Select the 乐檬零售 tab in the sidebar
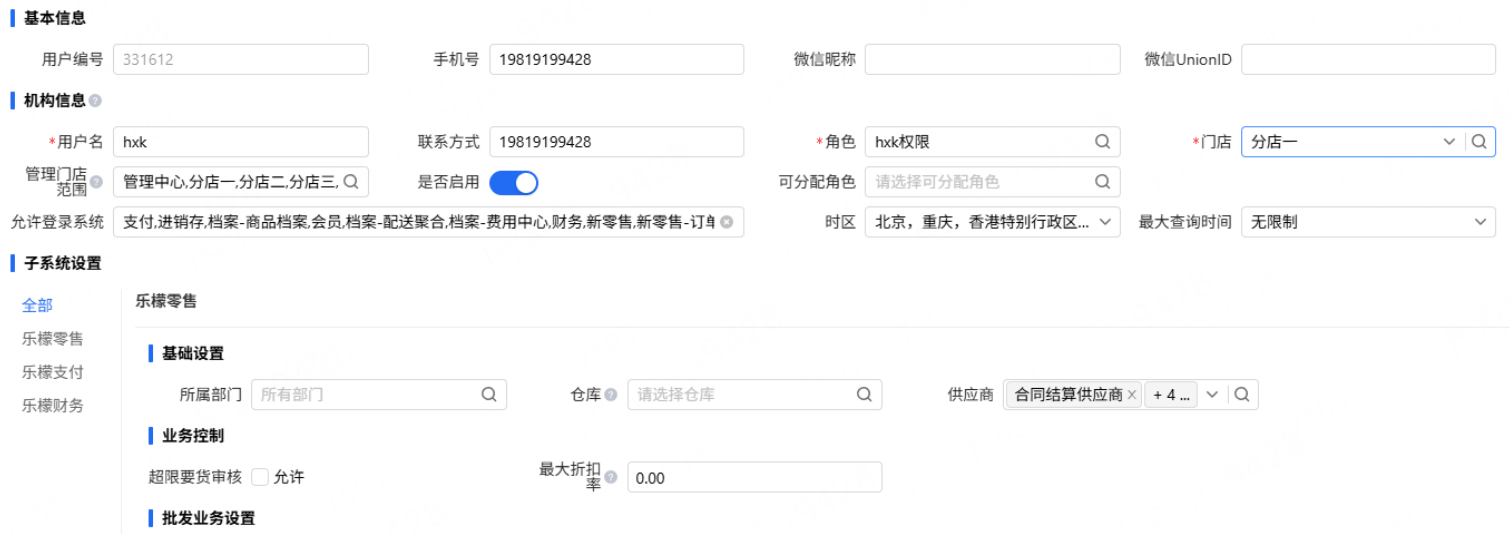The image size is (1510, 534). coord(53,339)
